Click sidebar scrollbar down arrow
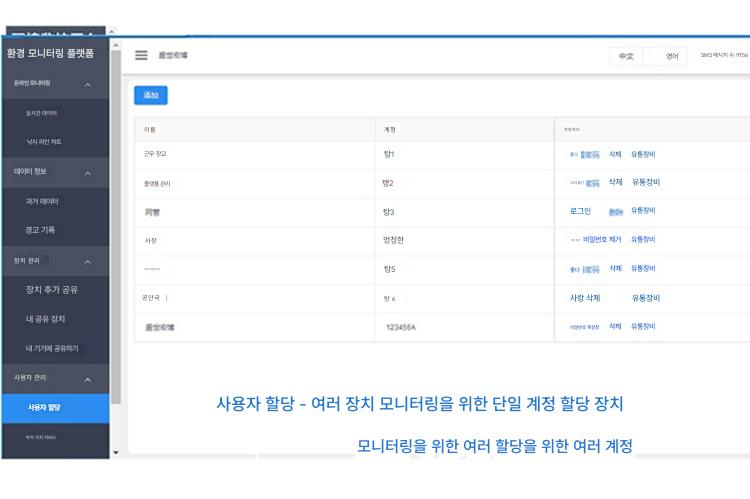750x499 pixels. pos(116,453)
